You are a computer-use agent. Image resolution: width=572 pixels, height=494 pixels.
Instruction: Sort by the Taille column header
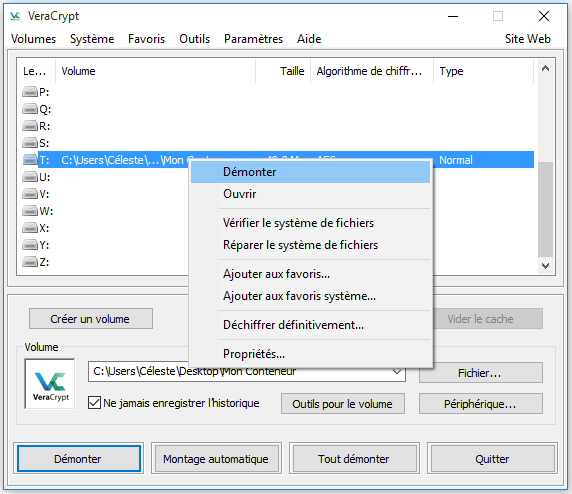(283, 71)
